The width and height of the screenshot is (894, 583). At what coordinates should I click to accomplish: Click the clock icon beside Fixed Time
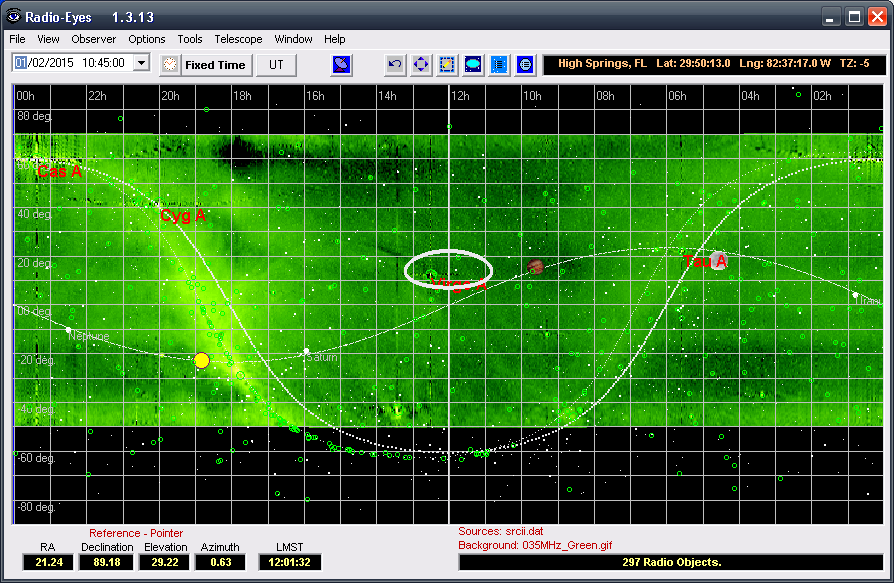pyautogui.click(x=170, y=64)
